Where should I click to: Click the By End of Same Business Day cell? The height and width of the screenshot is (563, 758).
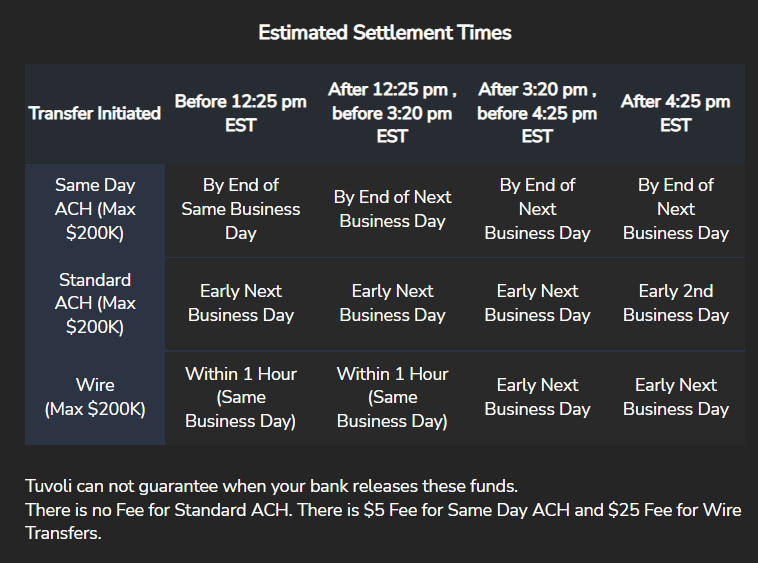coord(240,209)
